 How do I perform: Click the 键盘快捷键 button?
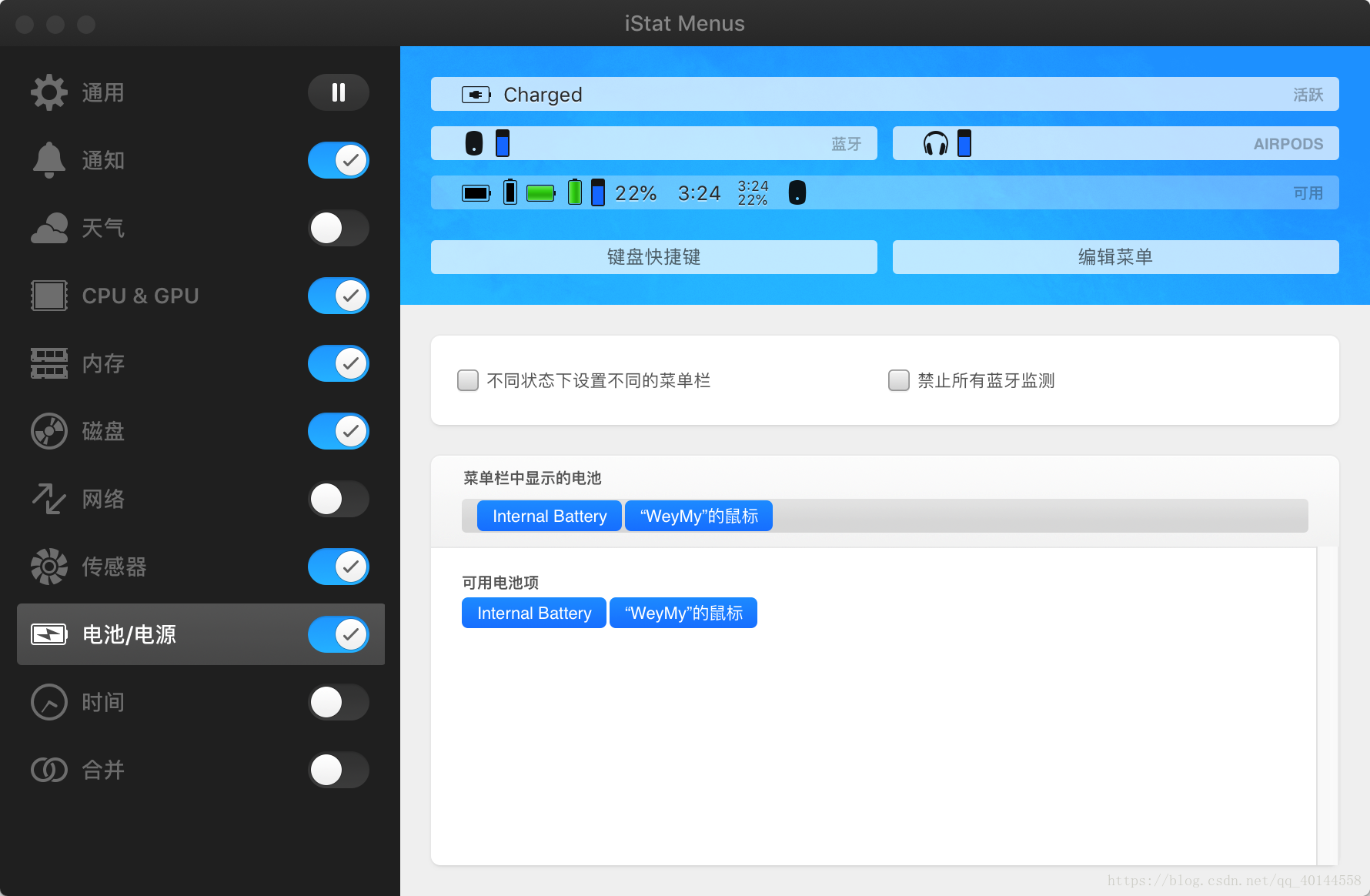tap(654, 257)
